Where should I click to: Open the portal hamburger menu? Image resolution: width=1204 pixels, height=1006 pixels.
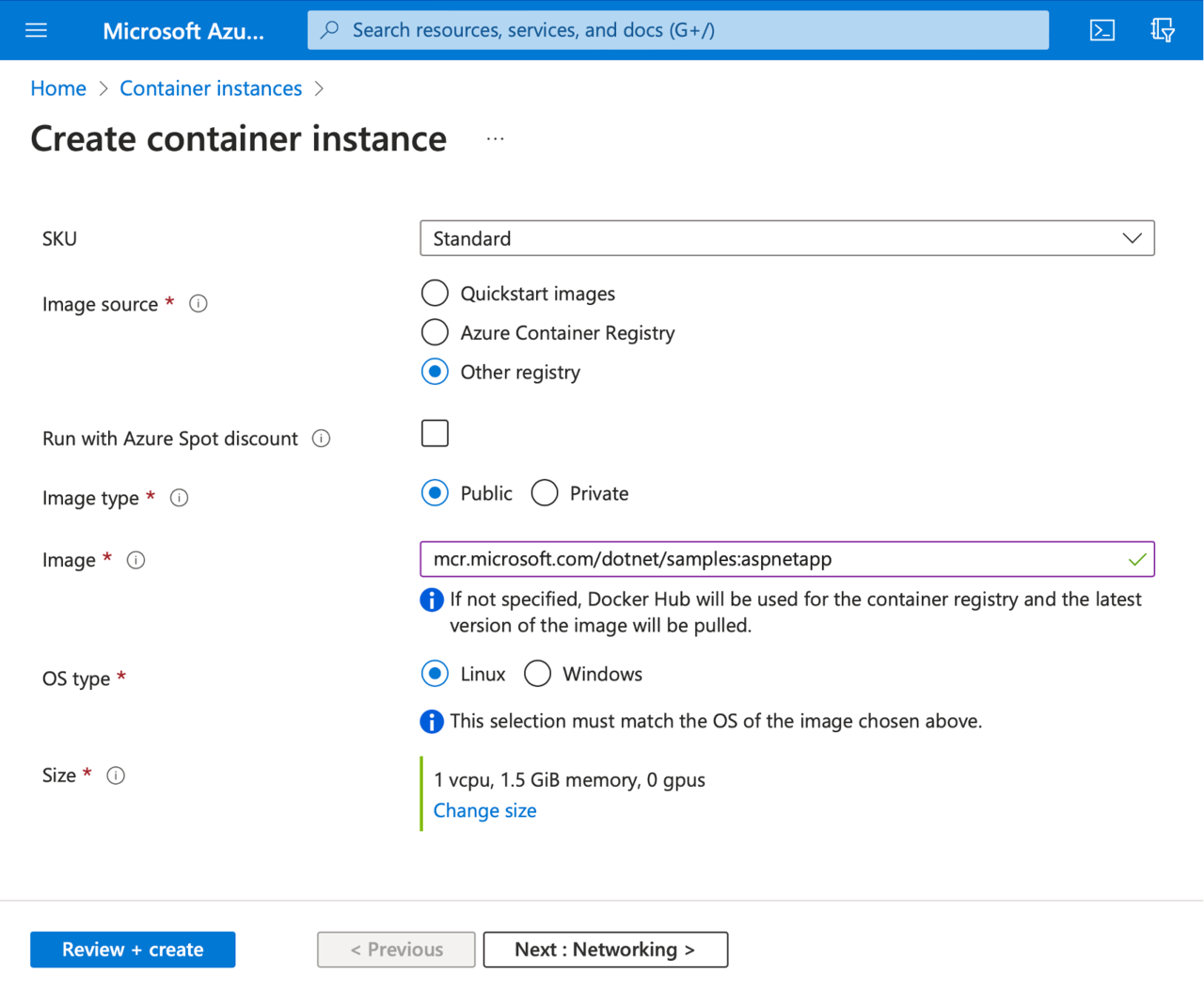click(35, 29)
